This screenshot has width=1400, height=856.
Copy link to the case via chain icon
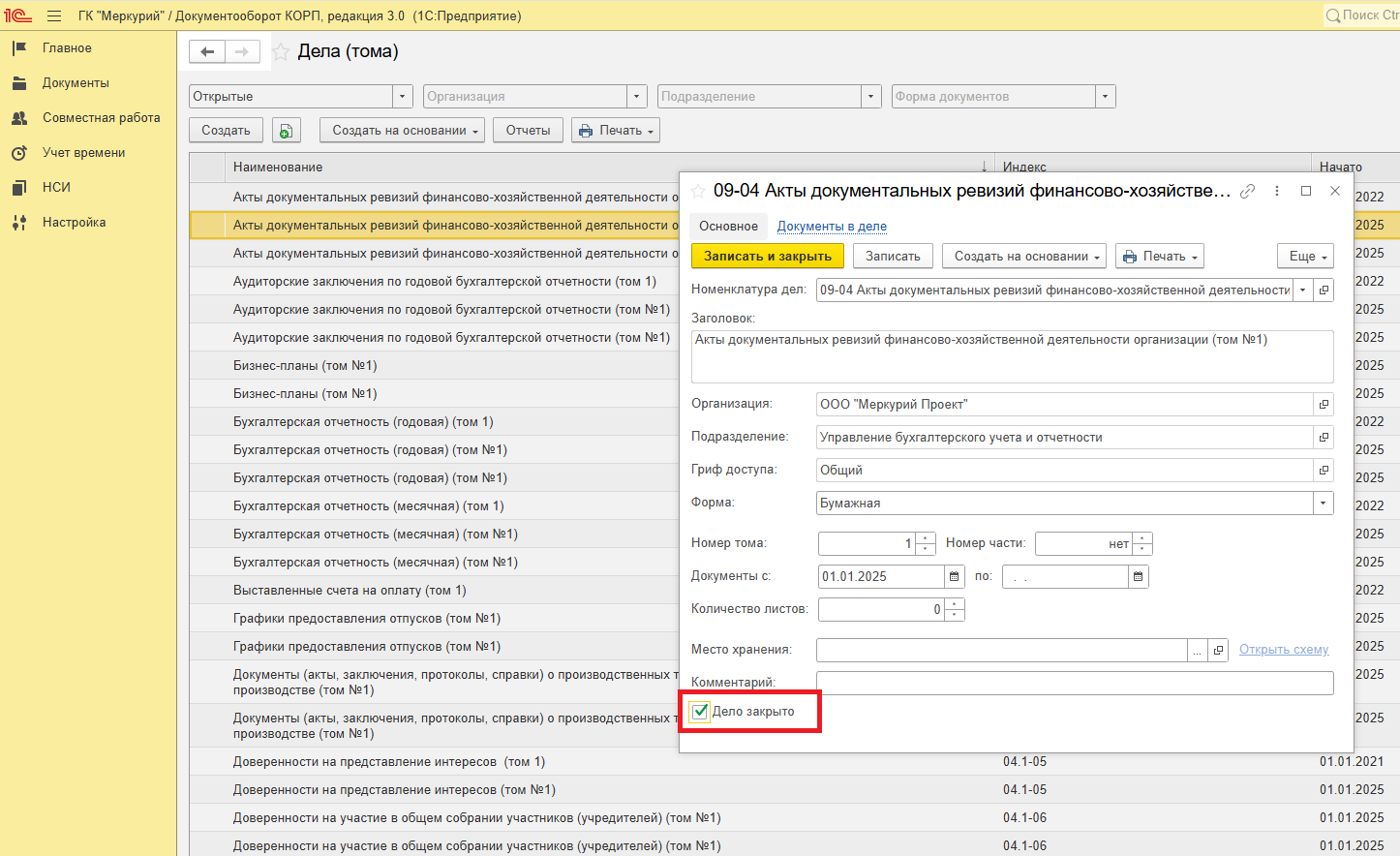tap(1248, 192)
